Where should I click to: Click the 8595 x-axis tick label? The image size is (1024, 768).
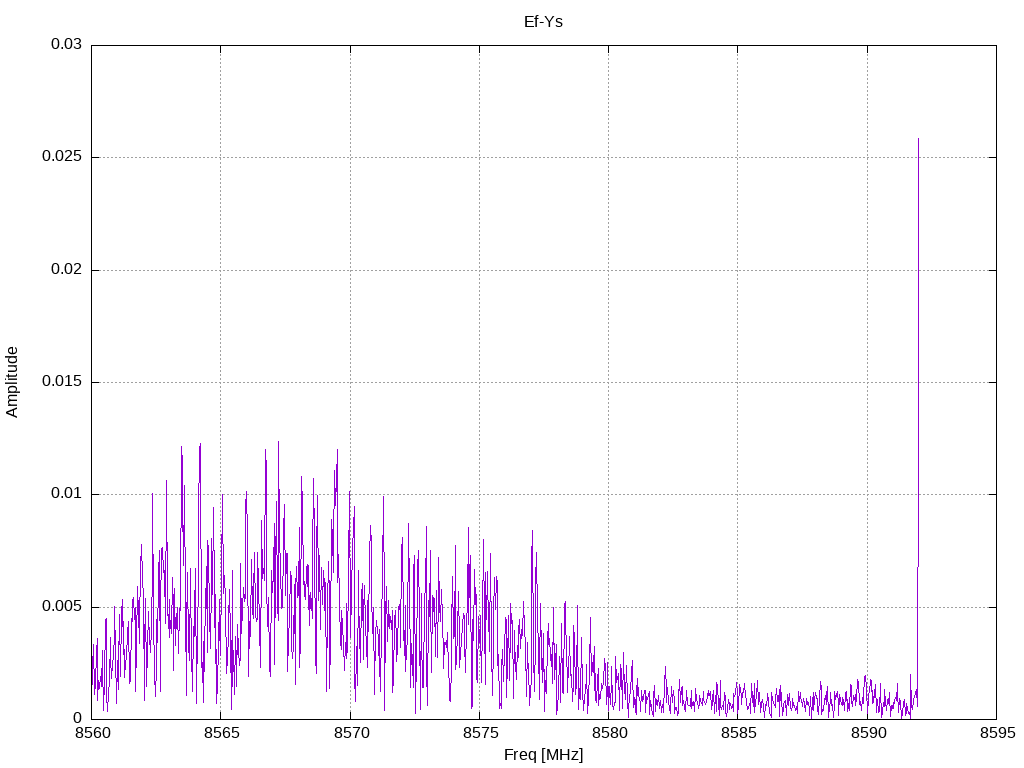point(997,733)
